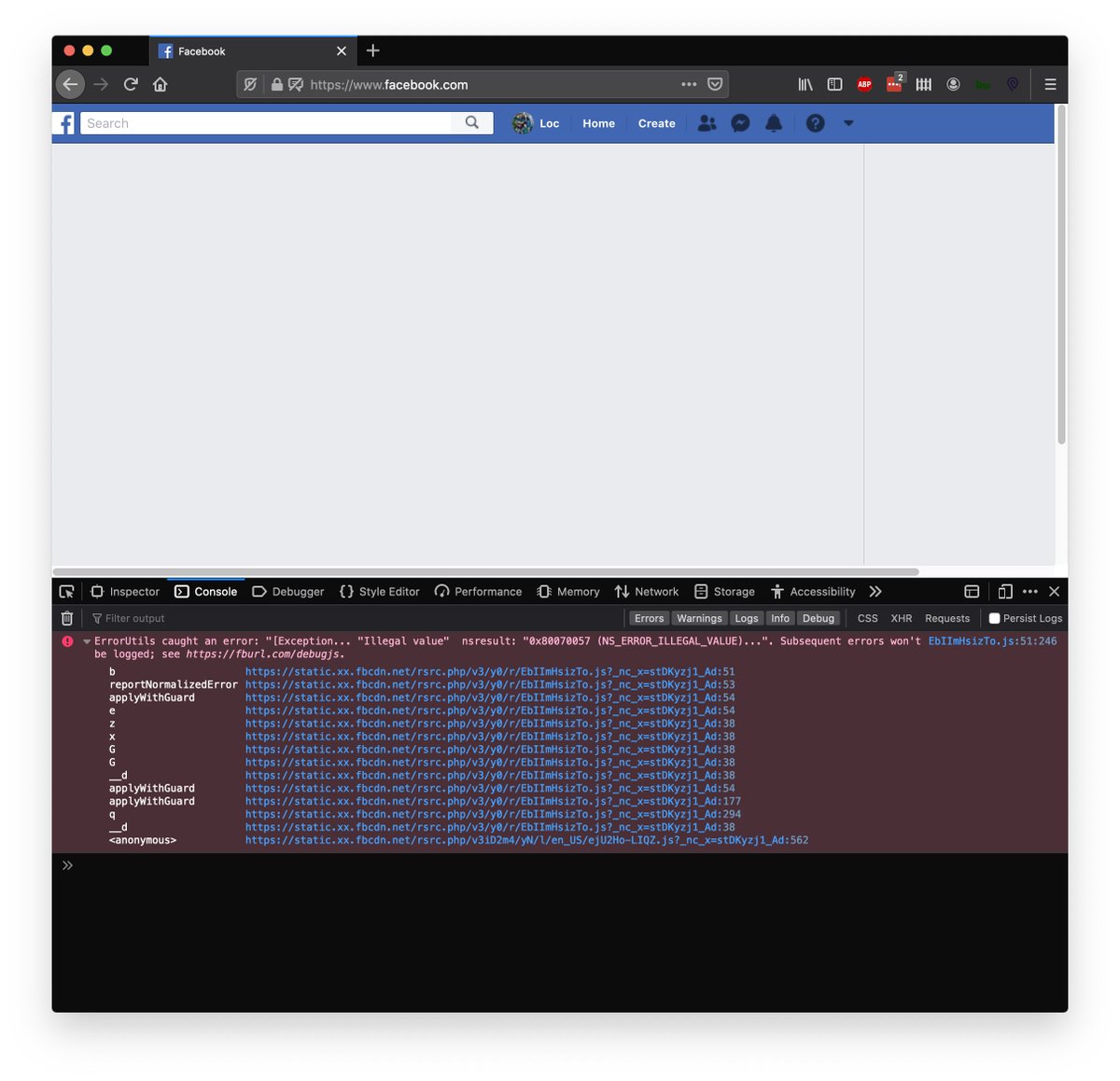Toggle Responsive Design Mode

[1005, 592]
